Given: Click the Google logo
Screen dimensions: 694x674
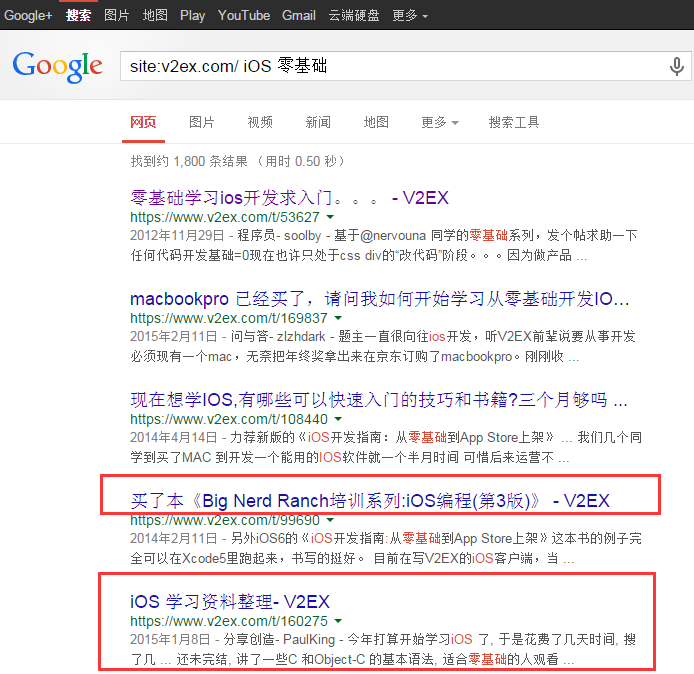Looking at the screenshot, I should 58,66.
